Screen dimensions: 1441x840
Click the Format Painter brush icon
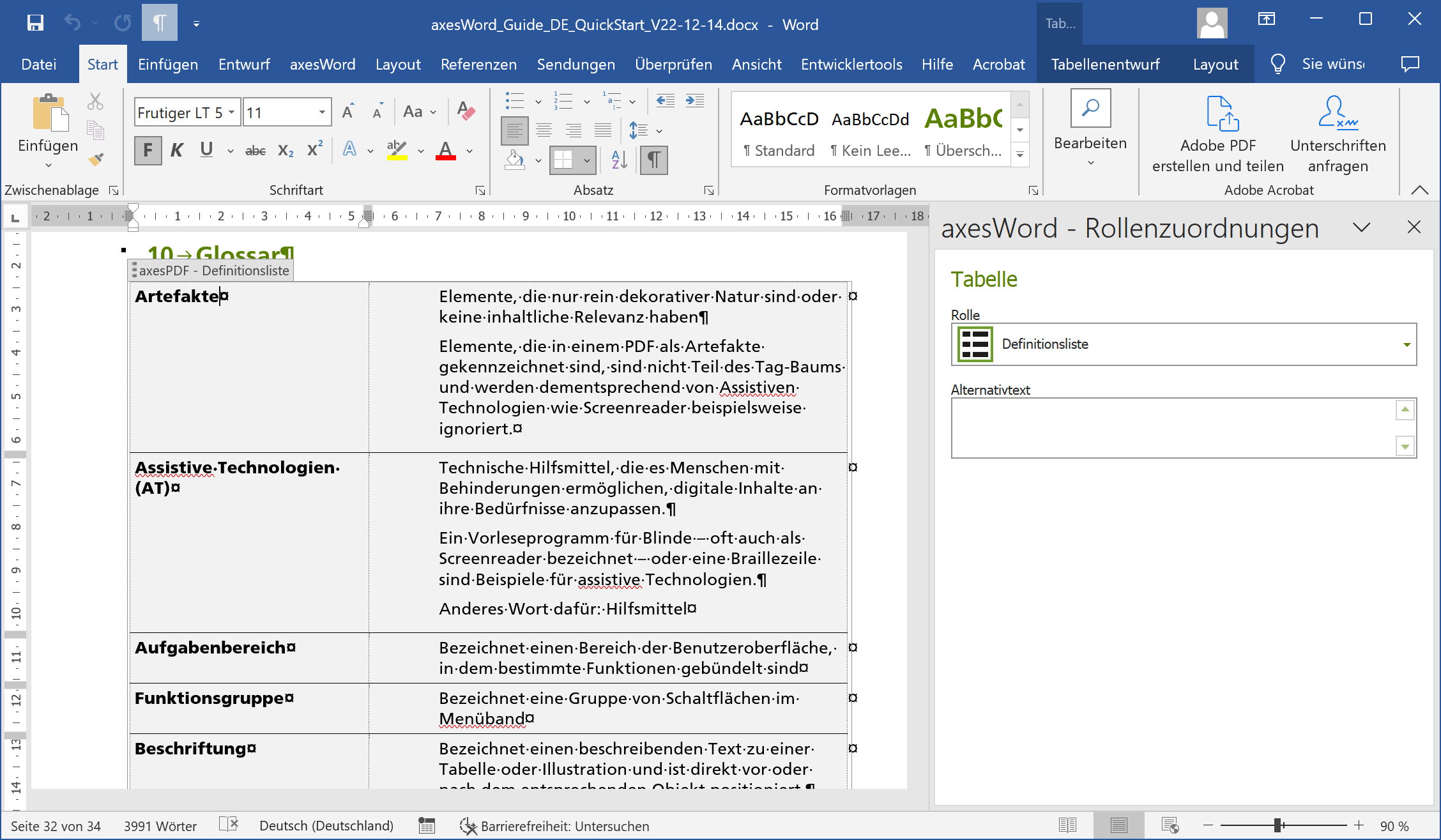(96, 159)
